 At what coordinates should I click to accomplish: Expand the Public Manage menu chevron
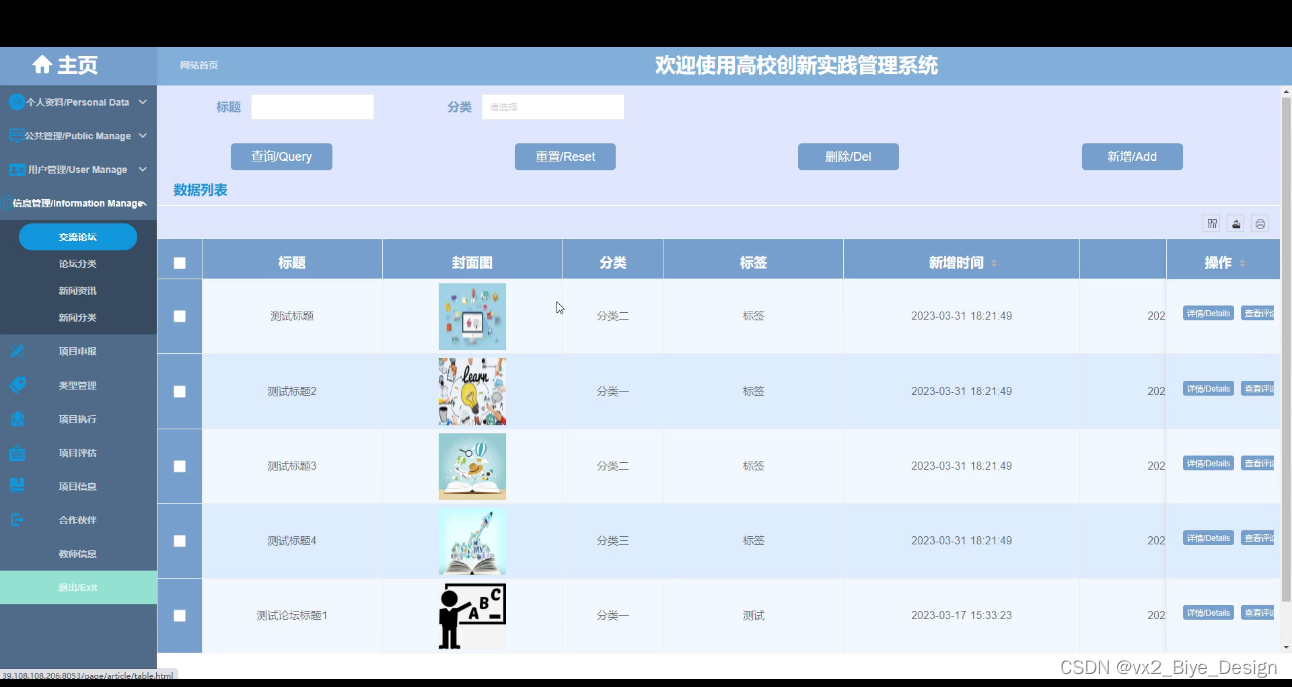point(143,136)
